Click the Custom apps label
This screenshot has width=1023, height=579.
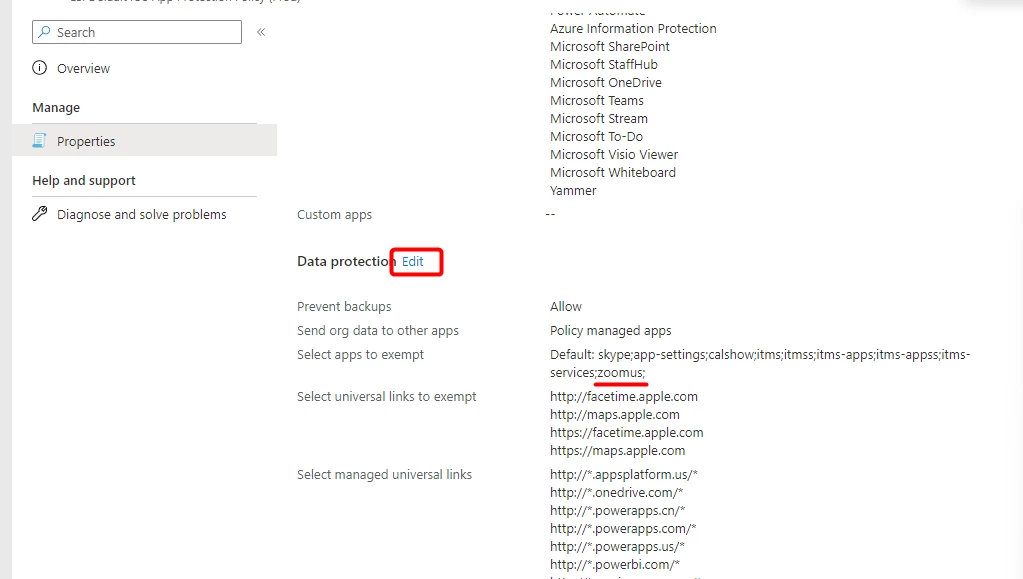(x=334, y=215)
